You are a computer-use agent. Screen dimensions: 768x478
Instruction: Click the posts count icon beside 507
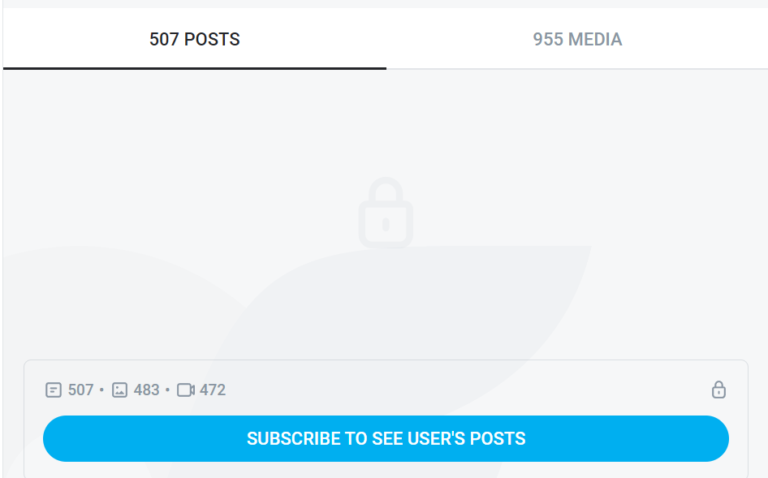coord(53,390)
